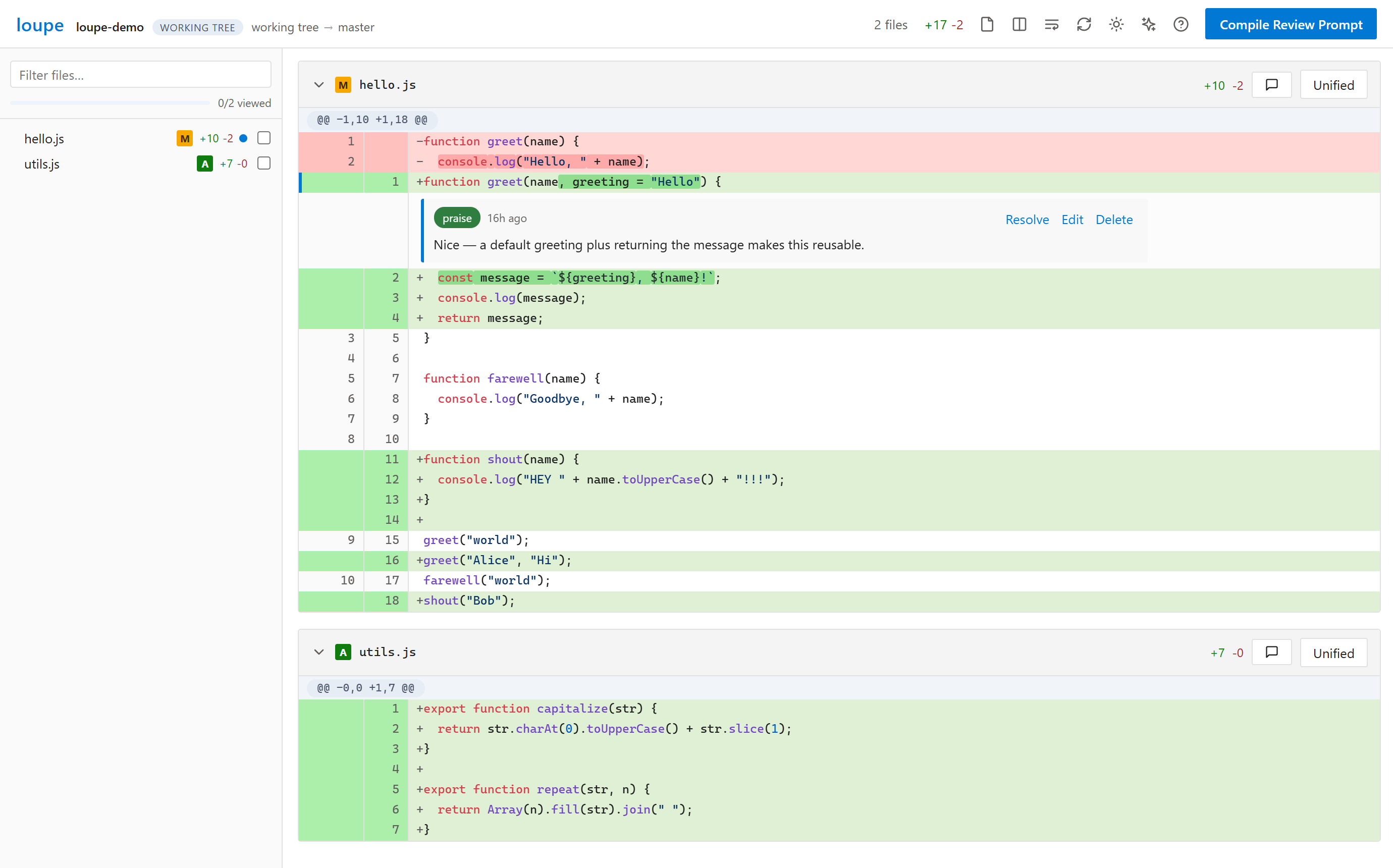
Task: Click the deleted line console.log("Hello, "
Action: (839, 161)
